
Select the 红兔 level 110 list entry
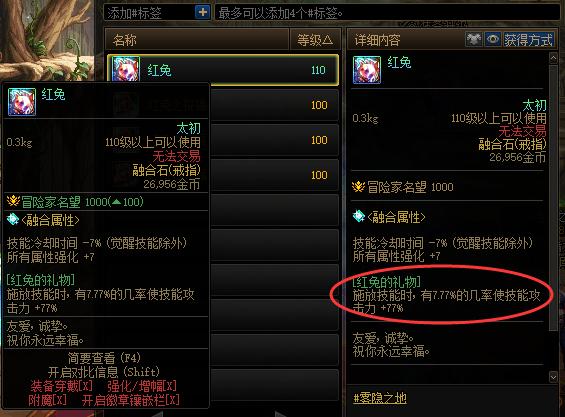[223, 70]
